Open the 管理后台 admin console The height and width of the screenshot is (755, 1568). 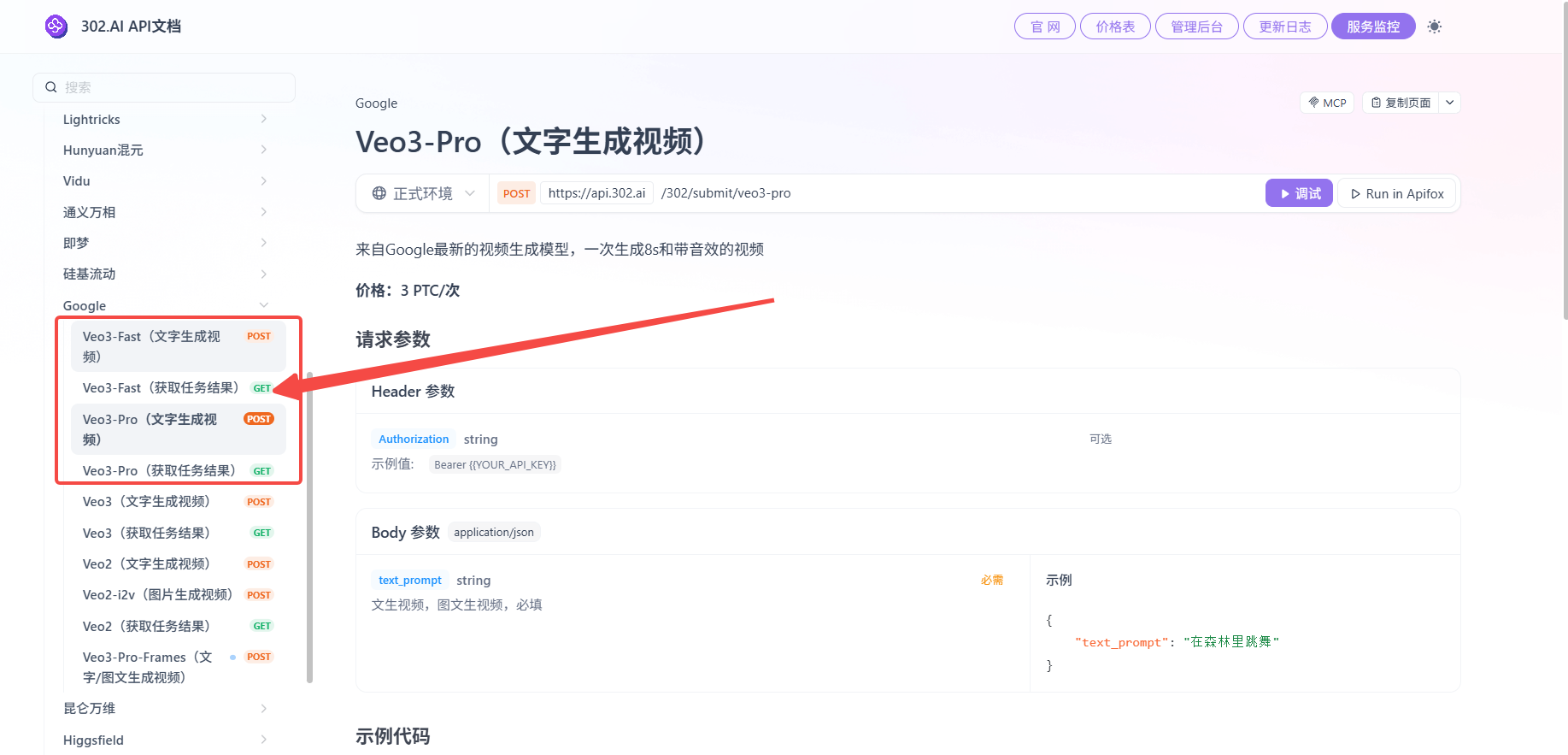coord(1197,27)
